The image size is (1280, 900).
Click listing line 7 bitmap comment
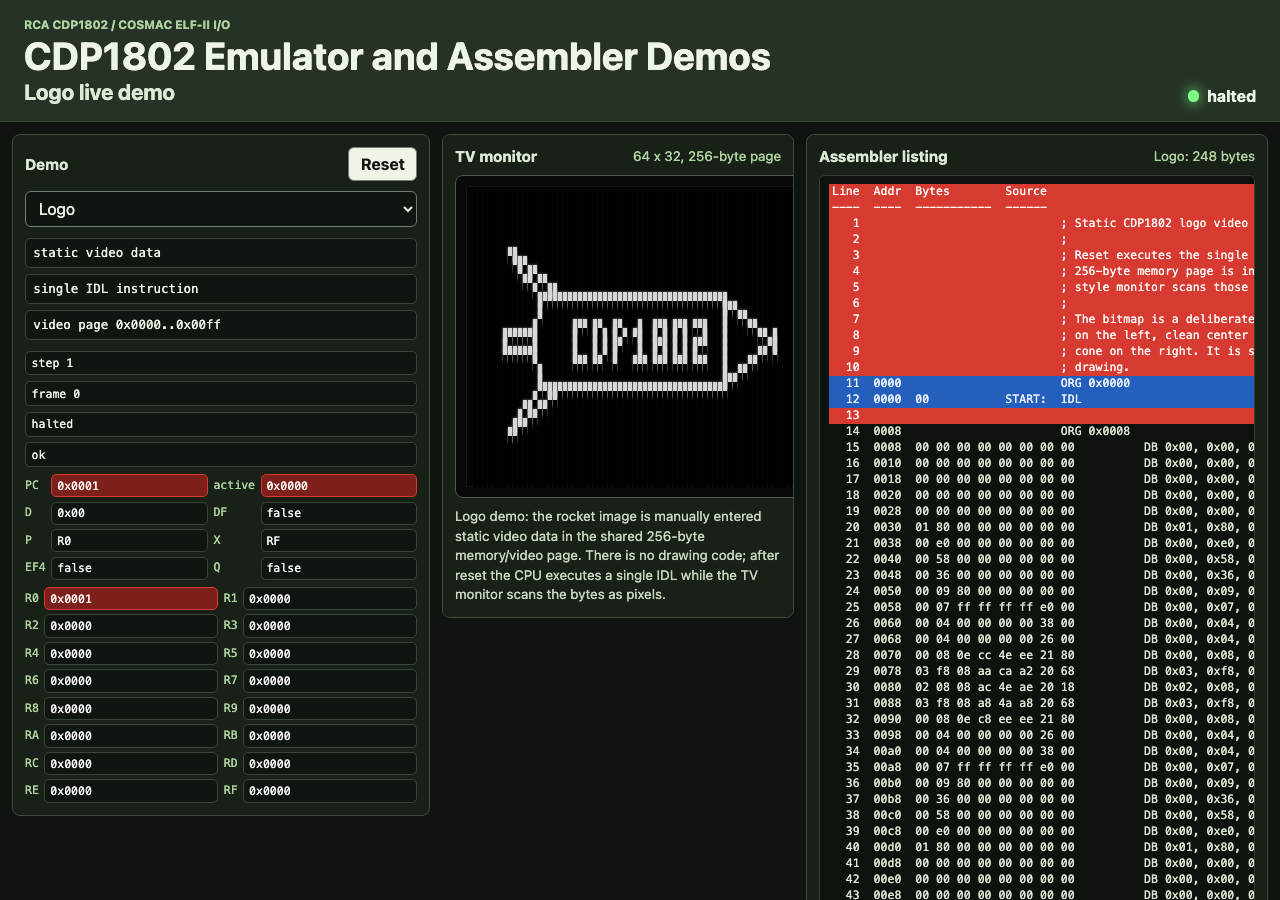click(1042, 319)
